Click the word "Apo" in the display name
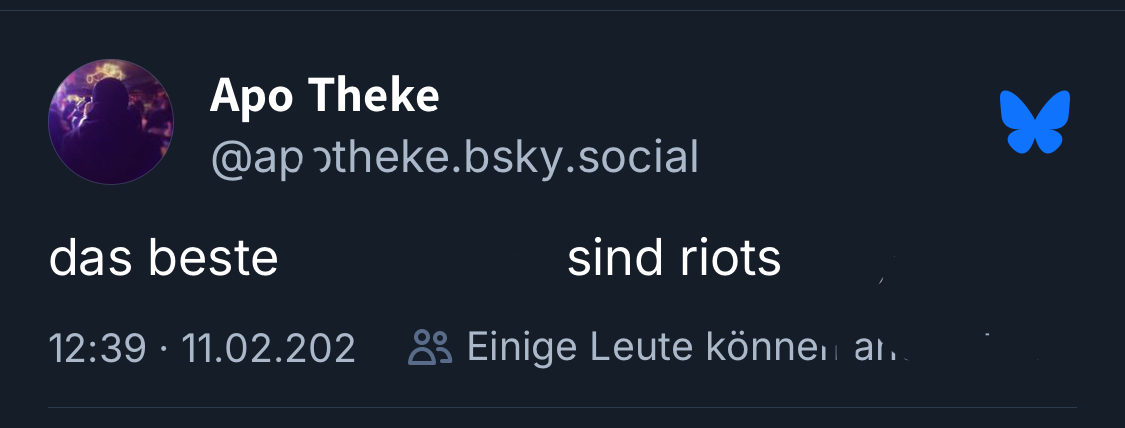The height and width of the screenshot is (428, 1125). click(250, 96)
